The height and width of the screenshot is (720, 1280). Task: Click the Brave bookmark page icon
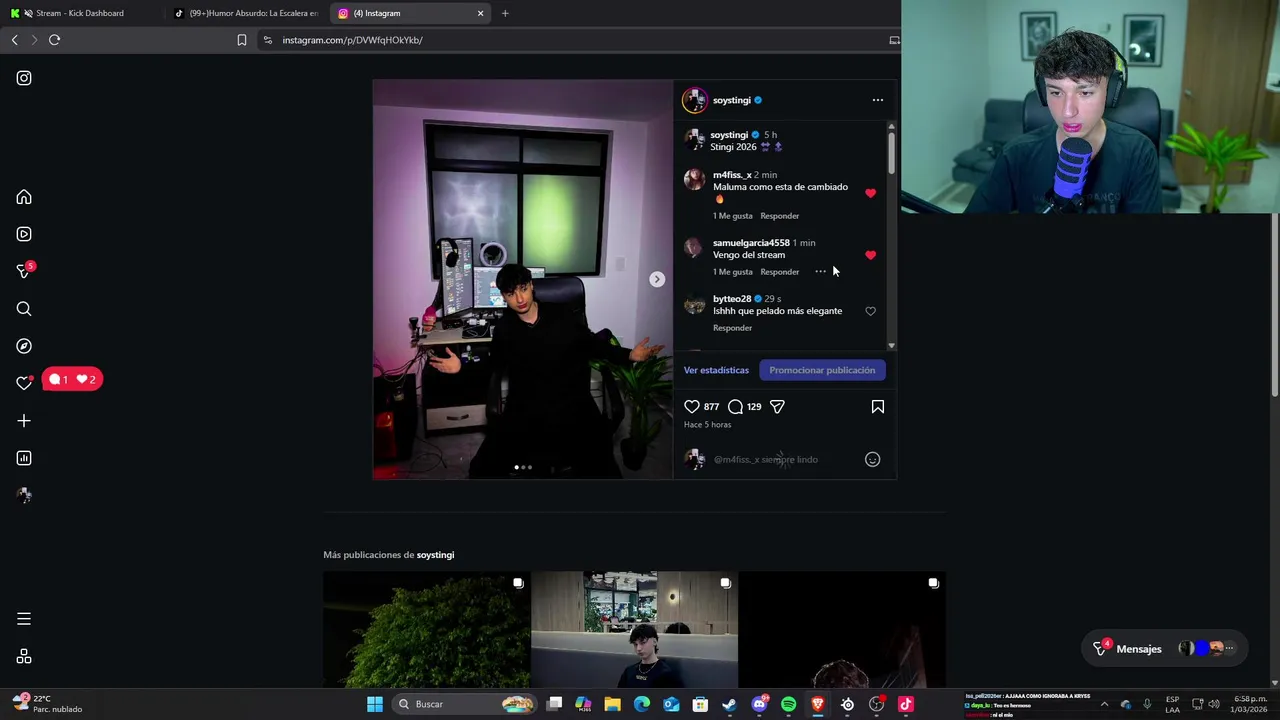(241, 40)
